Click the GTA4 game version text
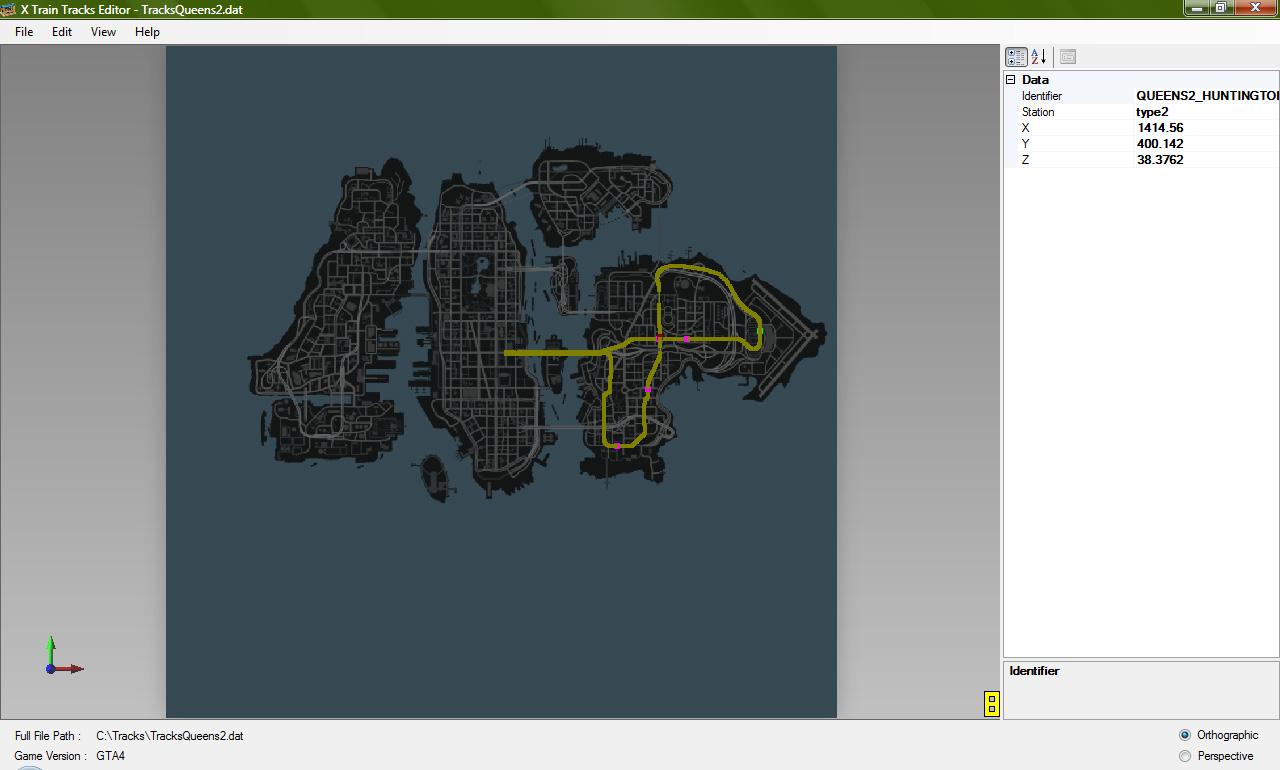Viewport: 1280px width, 770px height. click(111, 756)
